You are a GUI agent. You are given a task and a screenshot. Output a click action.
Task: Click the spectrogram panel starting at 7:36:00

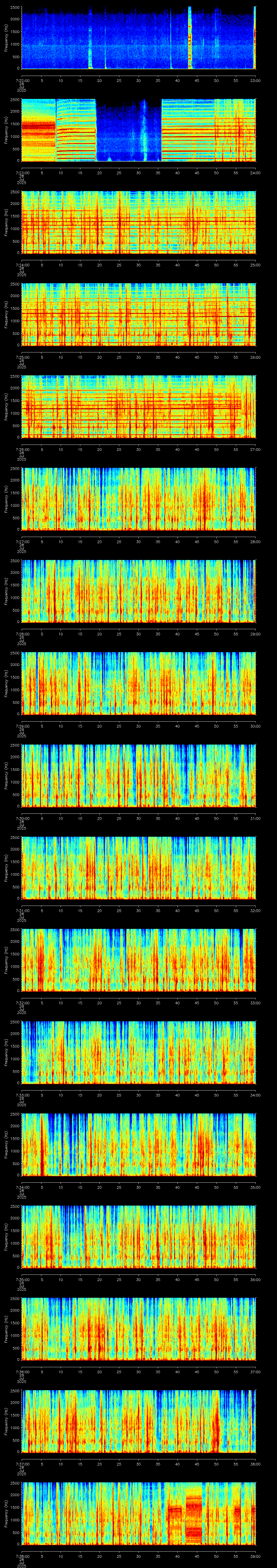click(x=139, y=1329)
